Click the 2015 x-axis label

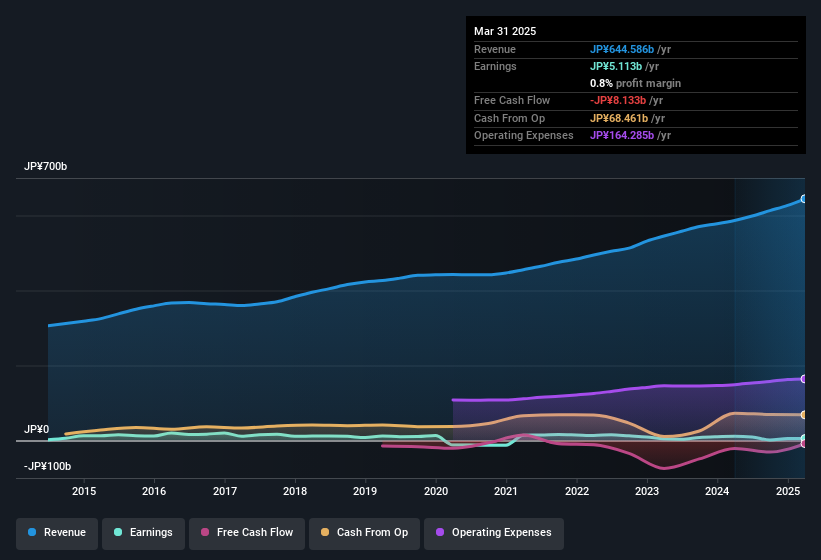pos(84,491)
